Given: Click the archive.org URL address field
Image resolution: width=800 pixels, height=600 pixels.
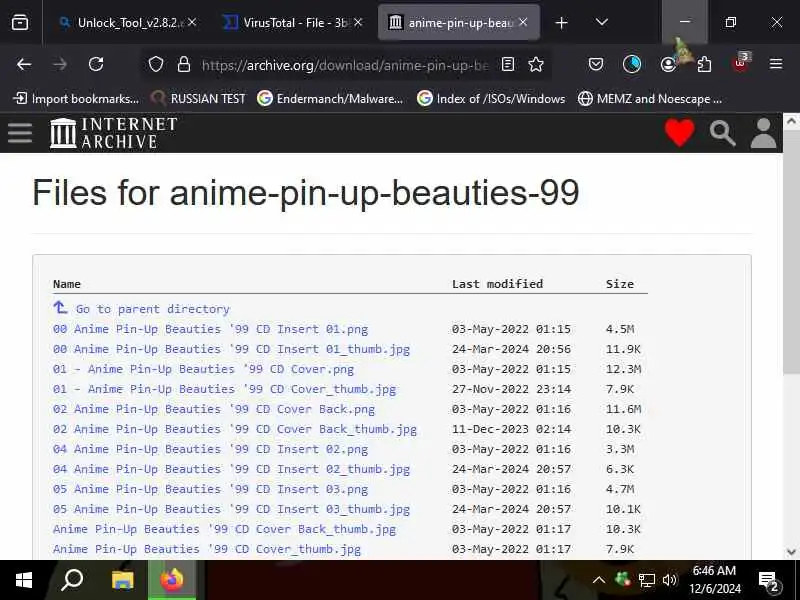Looking at the screenshot, I should [345, 65].
